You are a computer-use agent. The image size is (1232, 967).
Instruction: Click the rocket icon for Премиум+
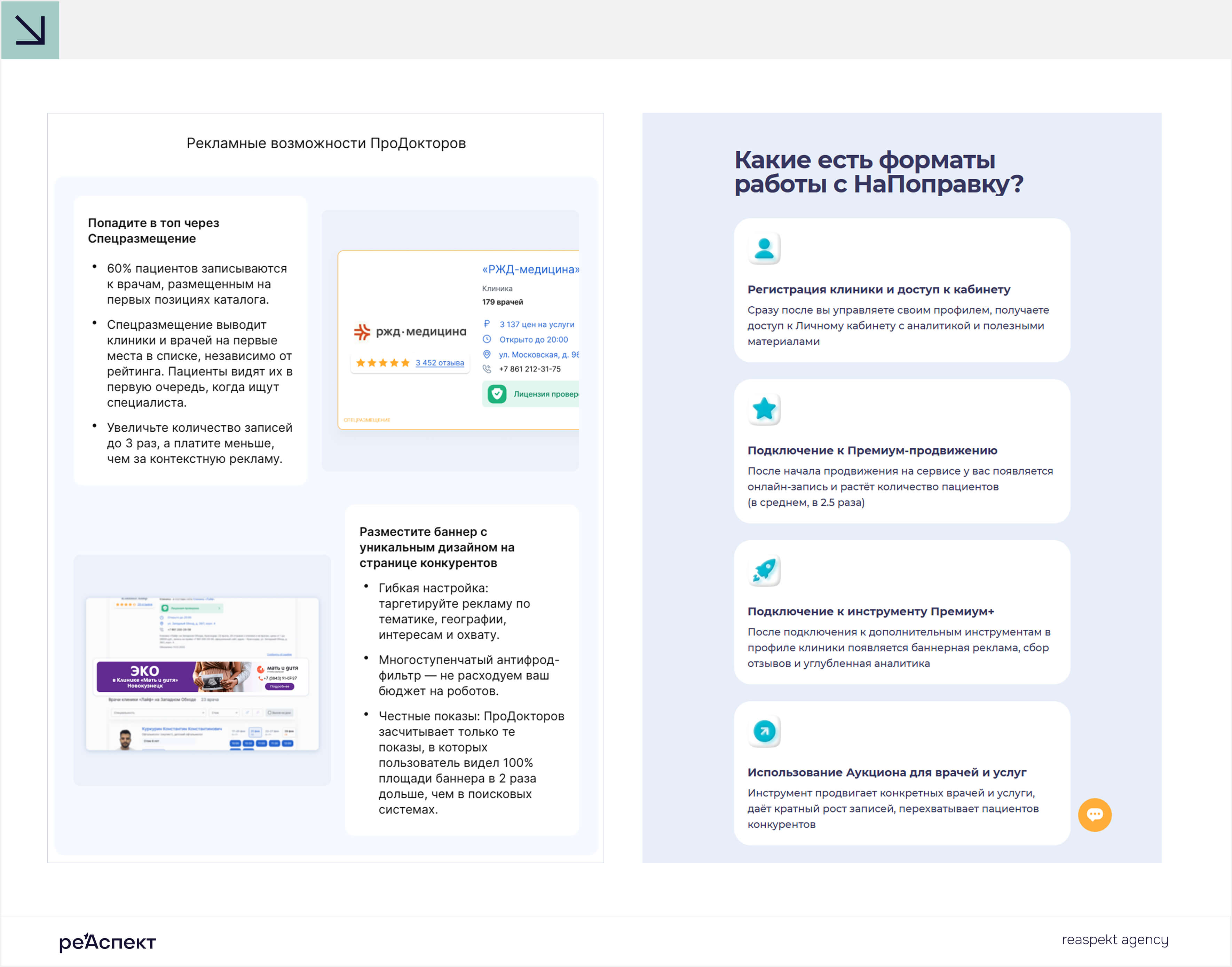click(764, 570)
